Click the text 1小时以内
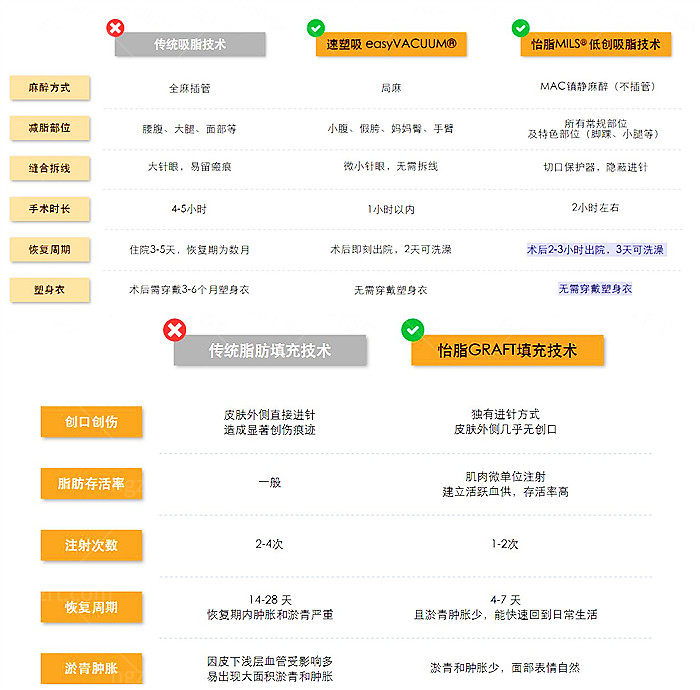Screen dimensions: 700x690 391,209
